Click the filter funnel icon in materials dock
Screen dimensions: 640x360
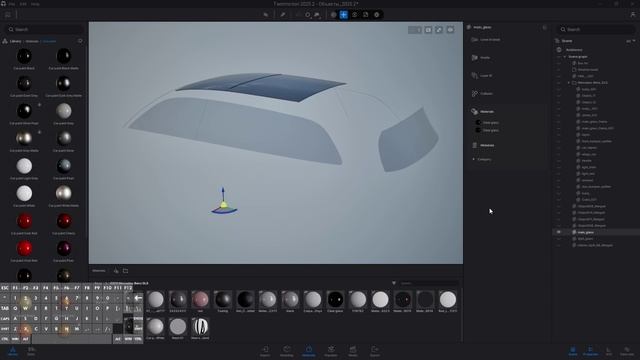[394, 283]
